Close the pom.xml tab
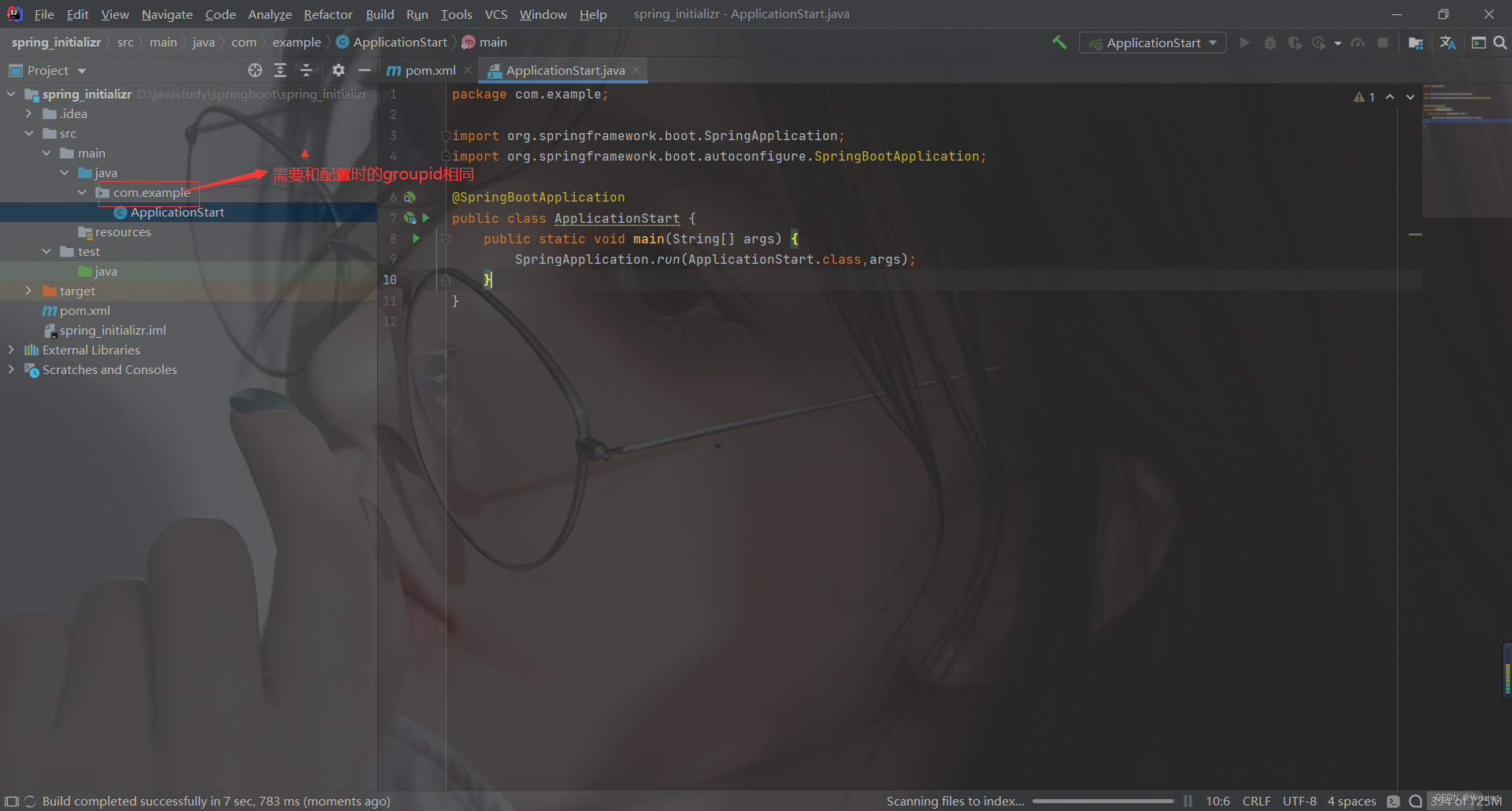Viewport: 1512px width, 811px height. point(468,70)
